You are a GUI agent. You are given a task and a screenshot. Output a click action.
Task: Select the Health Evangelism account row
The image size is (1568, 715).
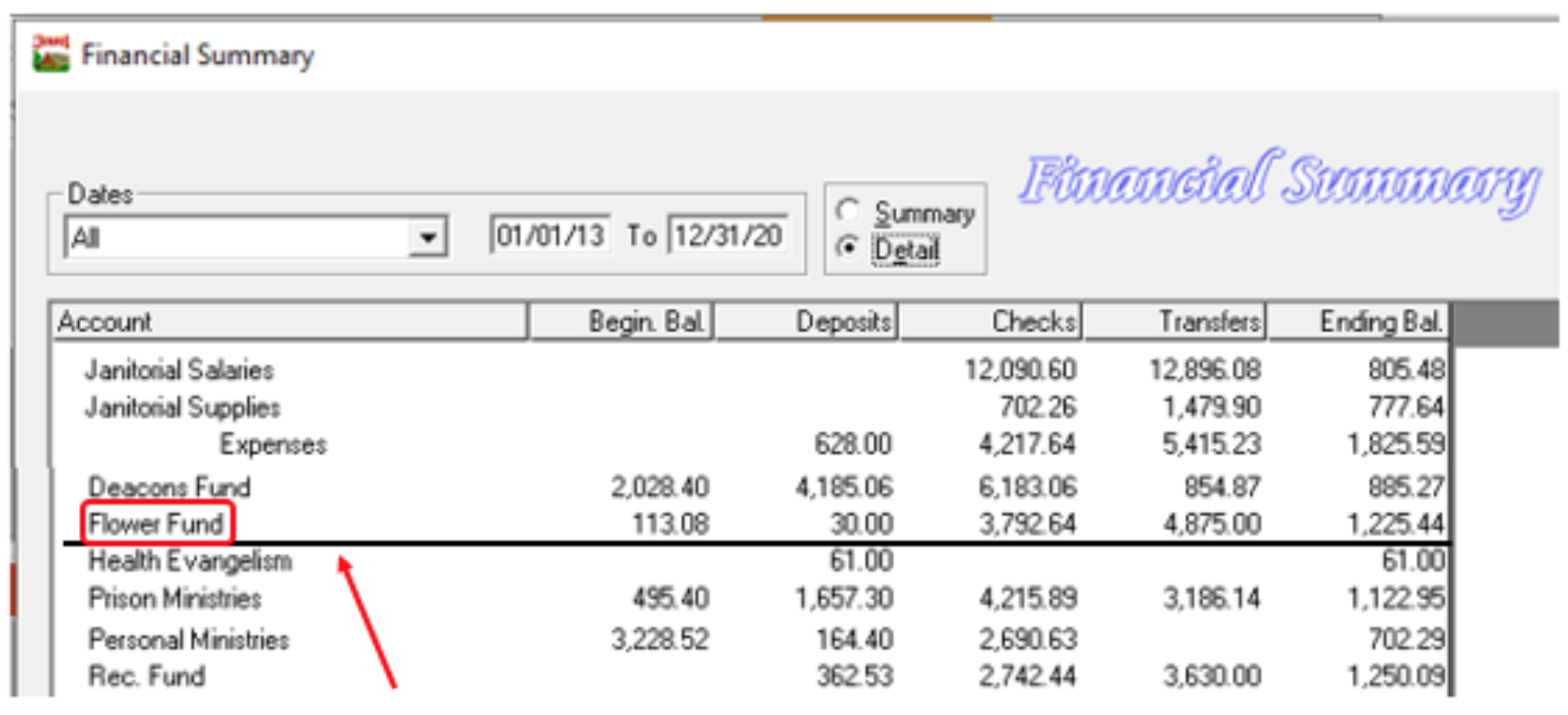(190, 561)
